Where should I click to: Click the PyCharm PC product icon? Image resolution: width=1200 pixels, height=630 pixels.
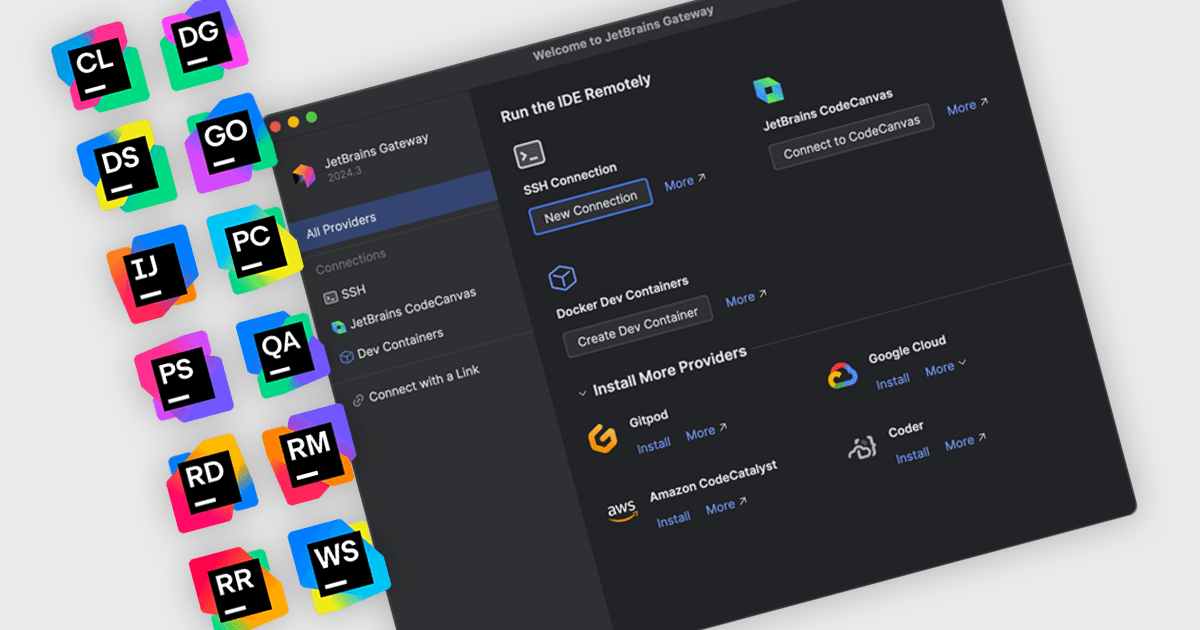(253, 248)
